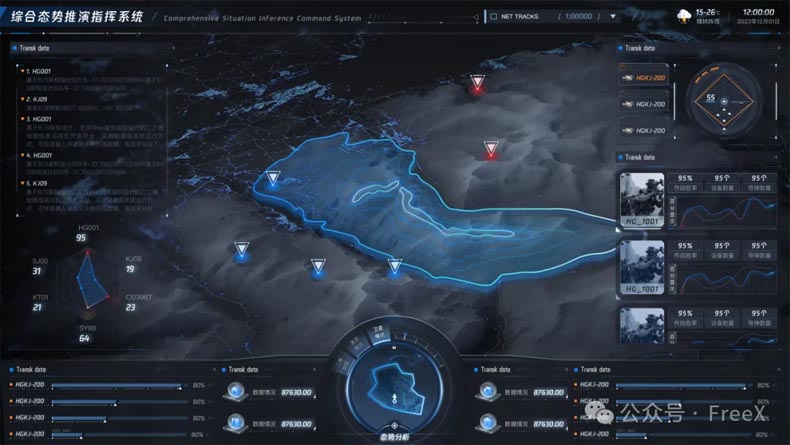This screenshot has height=445, width=790.
Task: Select the blue marker inside the outlined region
Action: tap(273, 180)
